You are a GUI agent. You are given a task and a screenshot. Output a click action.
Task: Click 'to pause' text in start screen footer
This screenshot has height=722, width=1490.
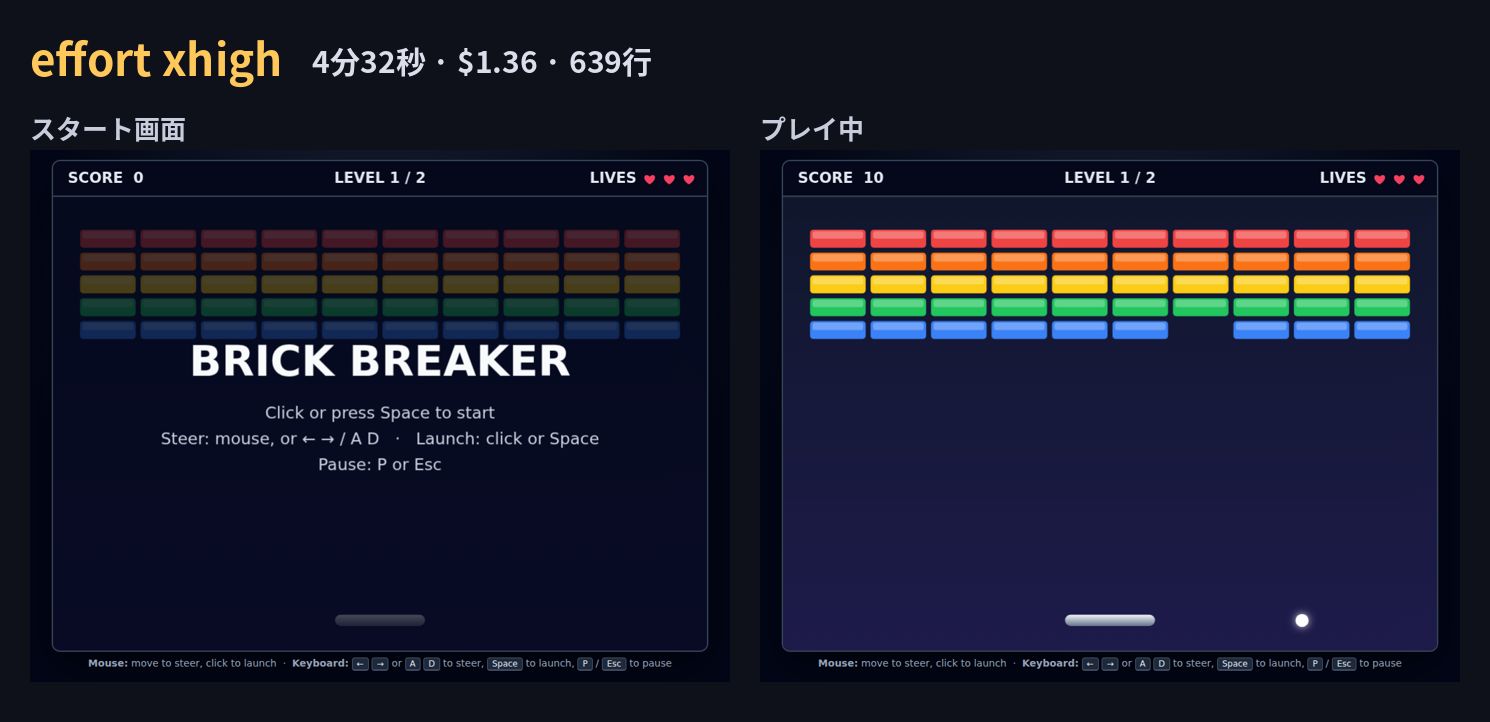(x=651, y=664)
